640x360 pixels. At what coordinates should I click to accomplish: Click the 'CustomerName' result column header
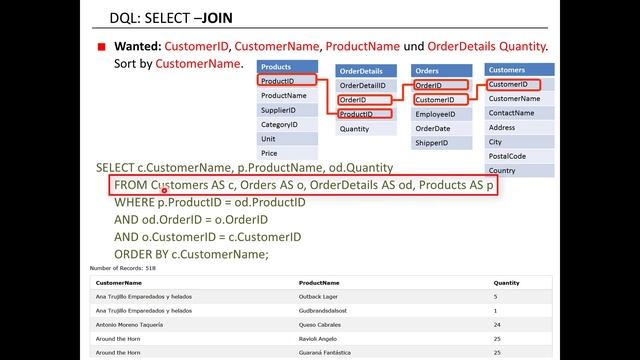(x=119, y=283)
